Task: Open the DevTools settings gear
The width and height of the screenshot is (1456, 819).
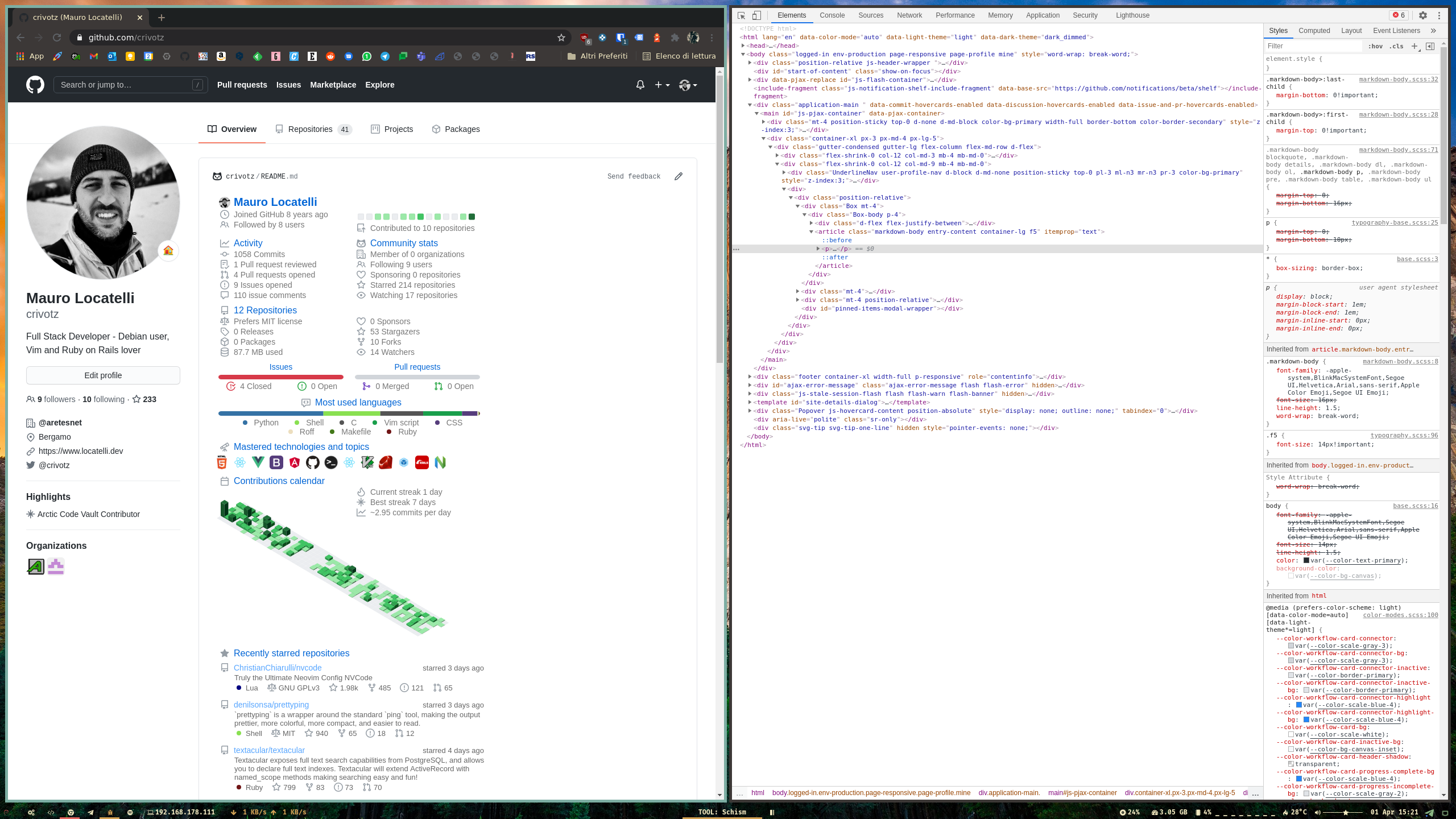Action: (1423, 15)
